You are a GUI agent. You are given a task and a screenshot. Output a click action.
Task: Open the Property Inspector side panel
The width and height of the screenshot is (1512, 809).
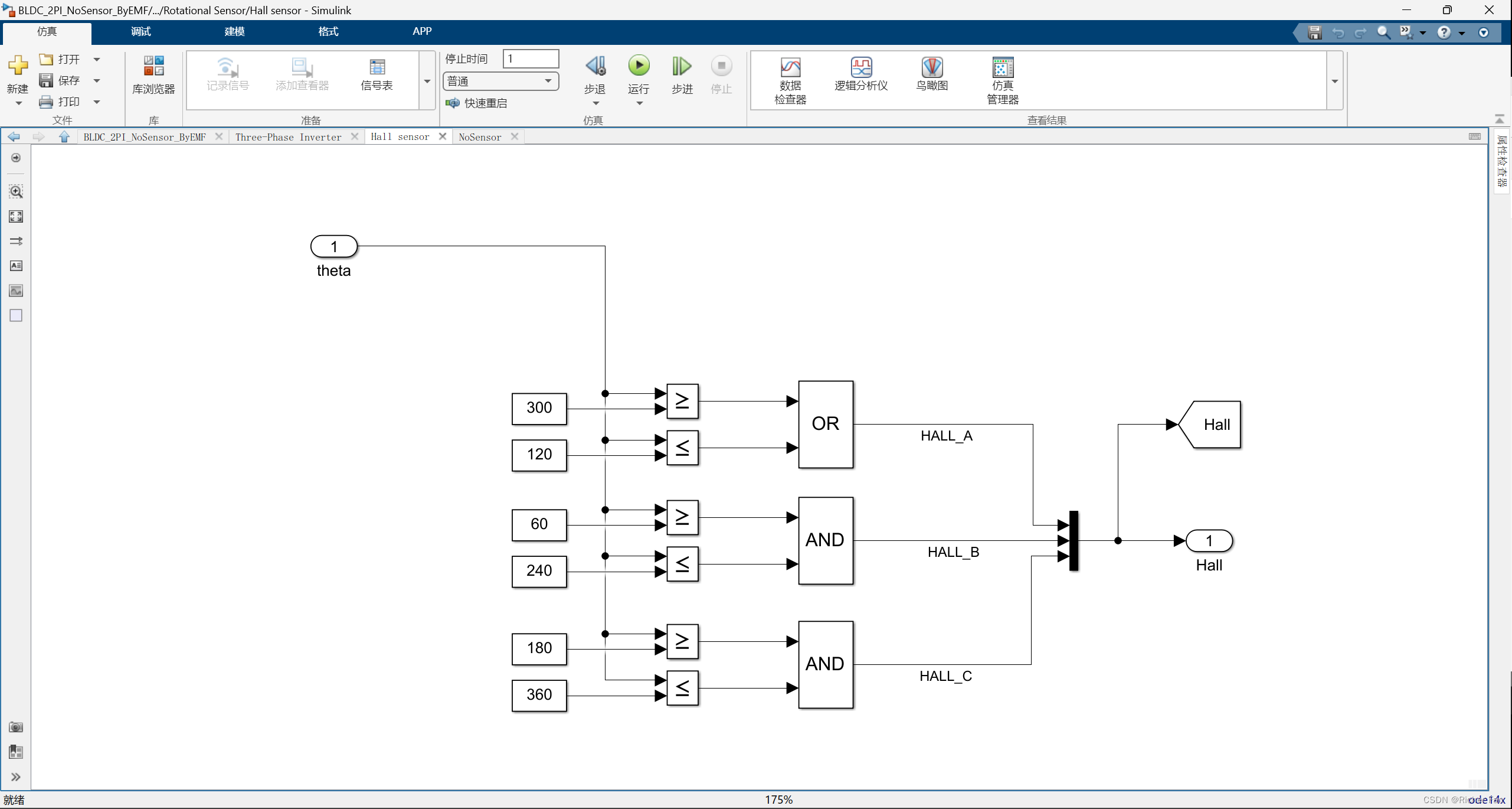1503,161
